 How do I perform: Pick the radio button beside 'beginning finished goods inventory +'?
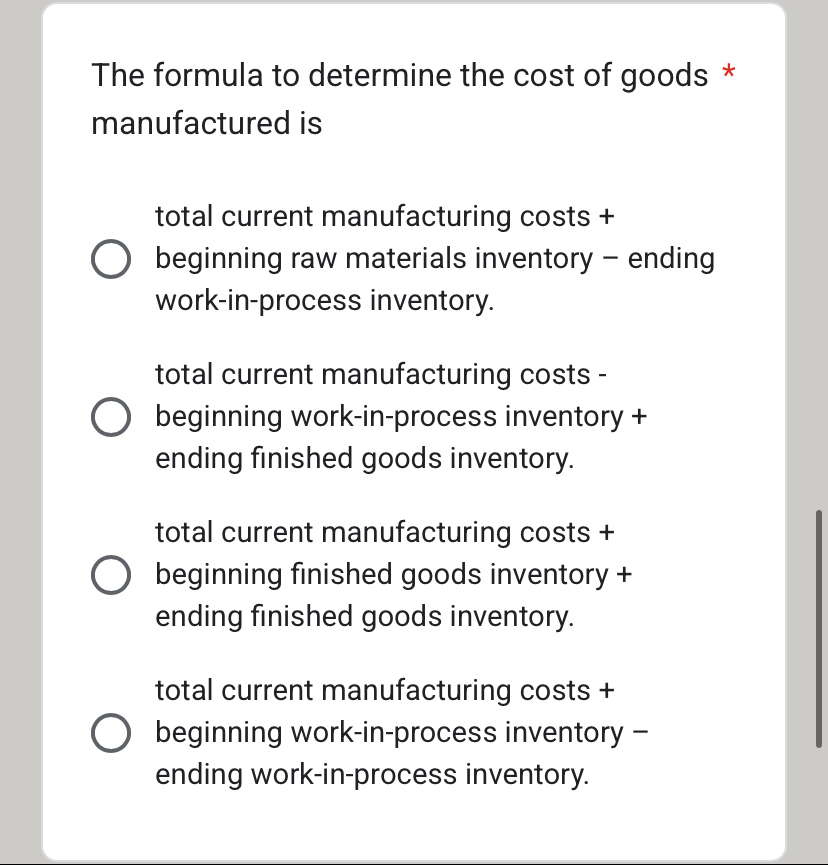click(x=110, y=575)
